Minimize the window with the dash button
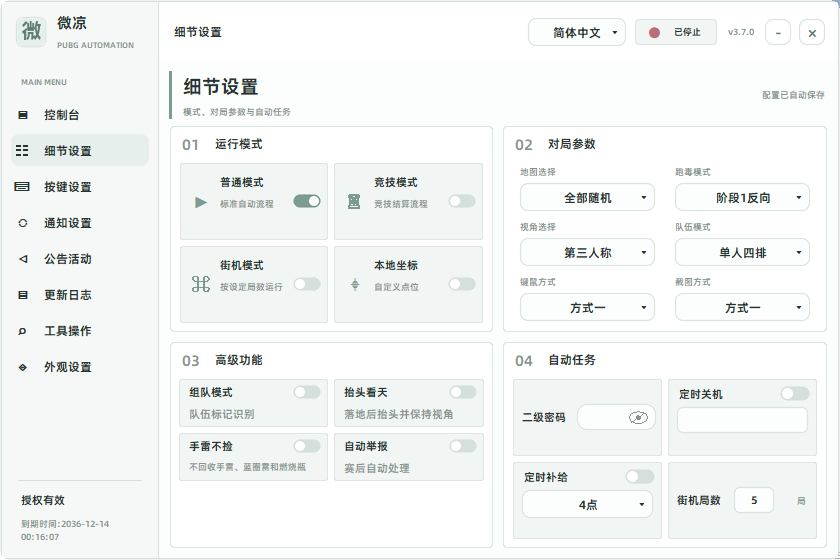The image size is (840, 560). coord(778,33)
